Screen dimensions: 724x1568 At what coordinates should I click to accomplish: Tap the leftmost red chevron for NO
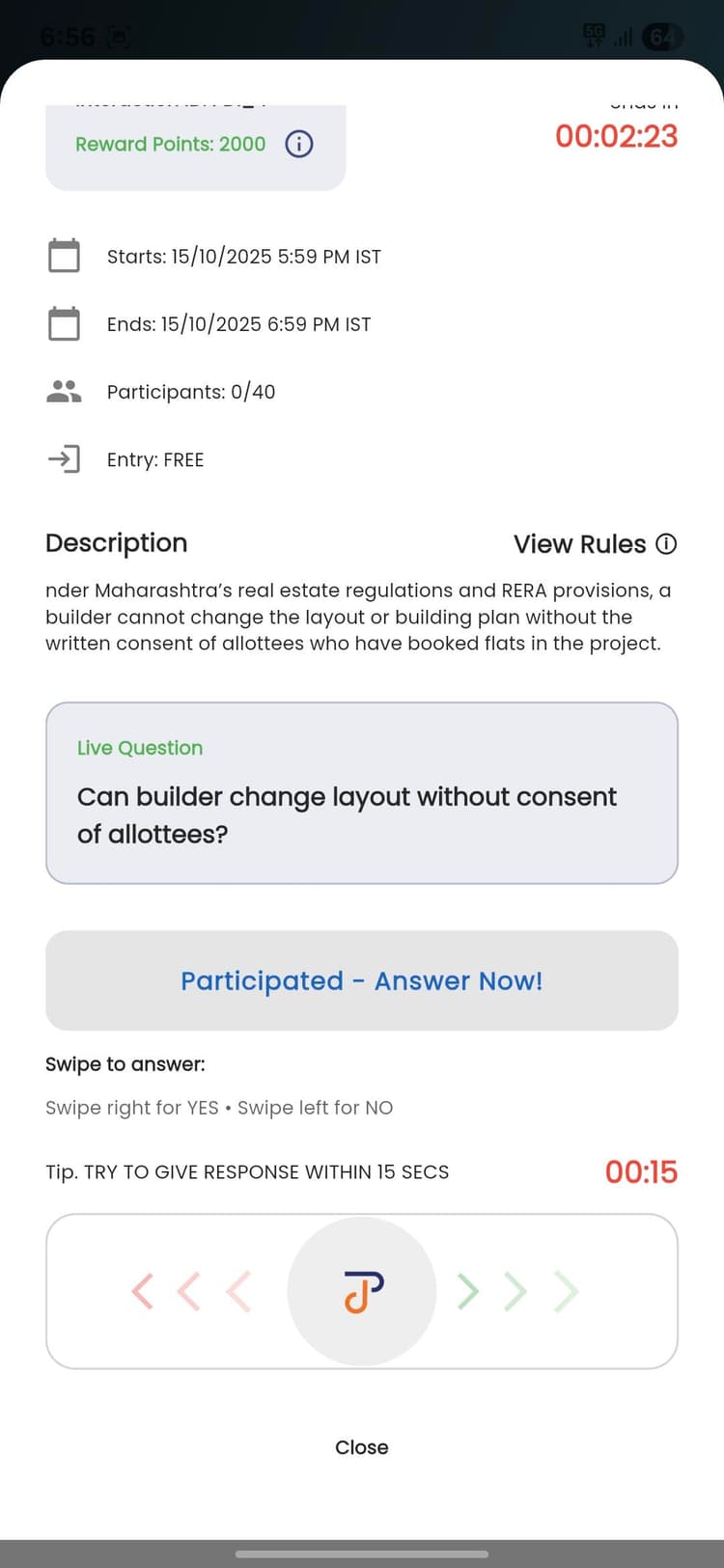[x=142, y=1291]
